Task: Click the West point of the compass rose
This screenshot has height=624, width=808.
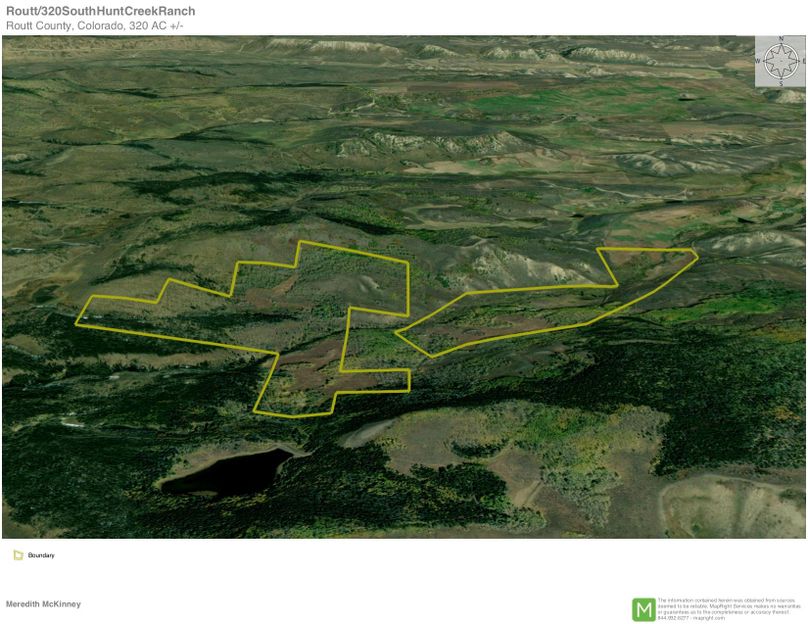Action: click(x=759, y=61)
